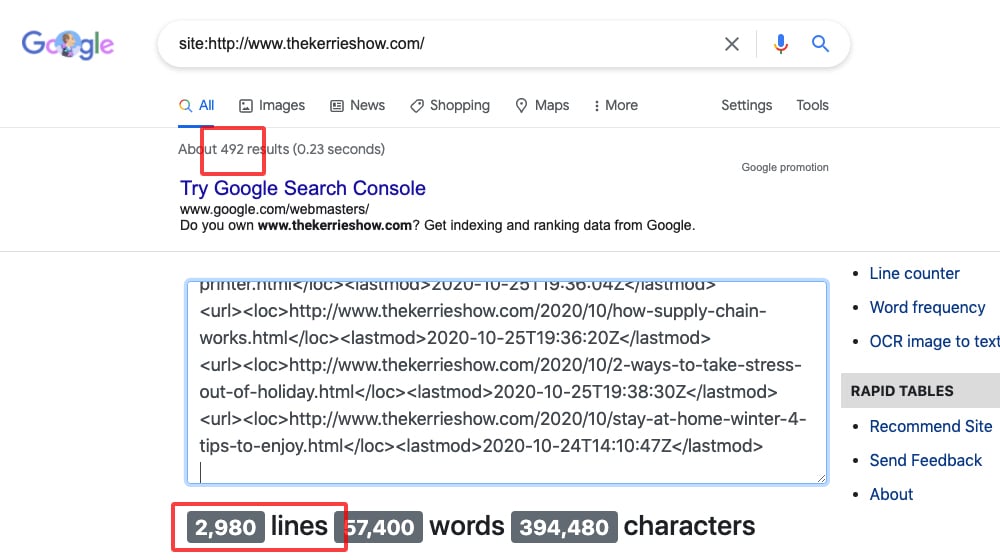Click the 57,400 words count badge
The width and height of the screenshot is (1000, 560).
tap(379, 527)
